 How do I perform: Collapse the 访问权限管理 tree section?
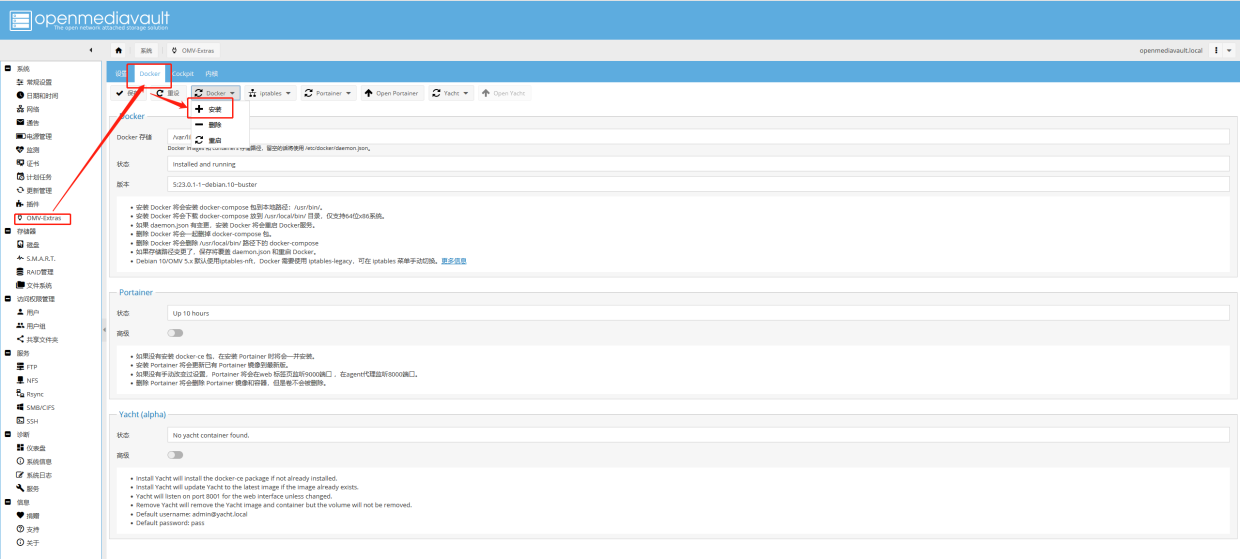click(8, 299)
